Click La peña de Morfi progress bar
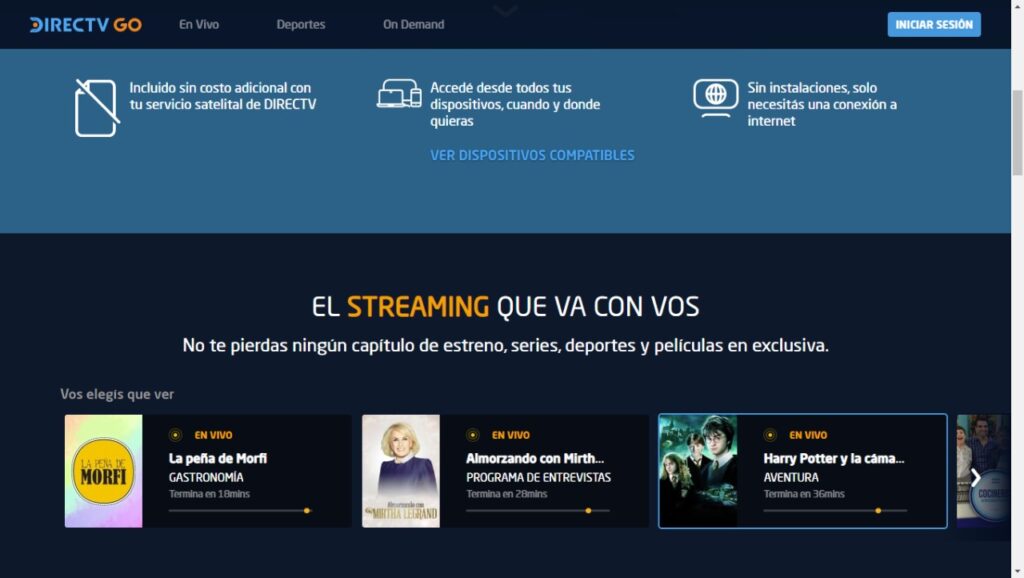The height and width of the screenshot is (578, 1024). [x=240, y=511]
